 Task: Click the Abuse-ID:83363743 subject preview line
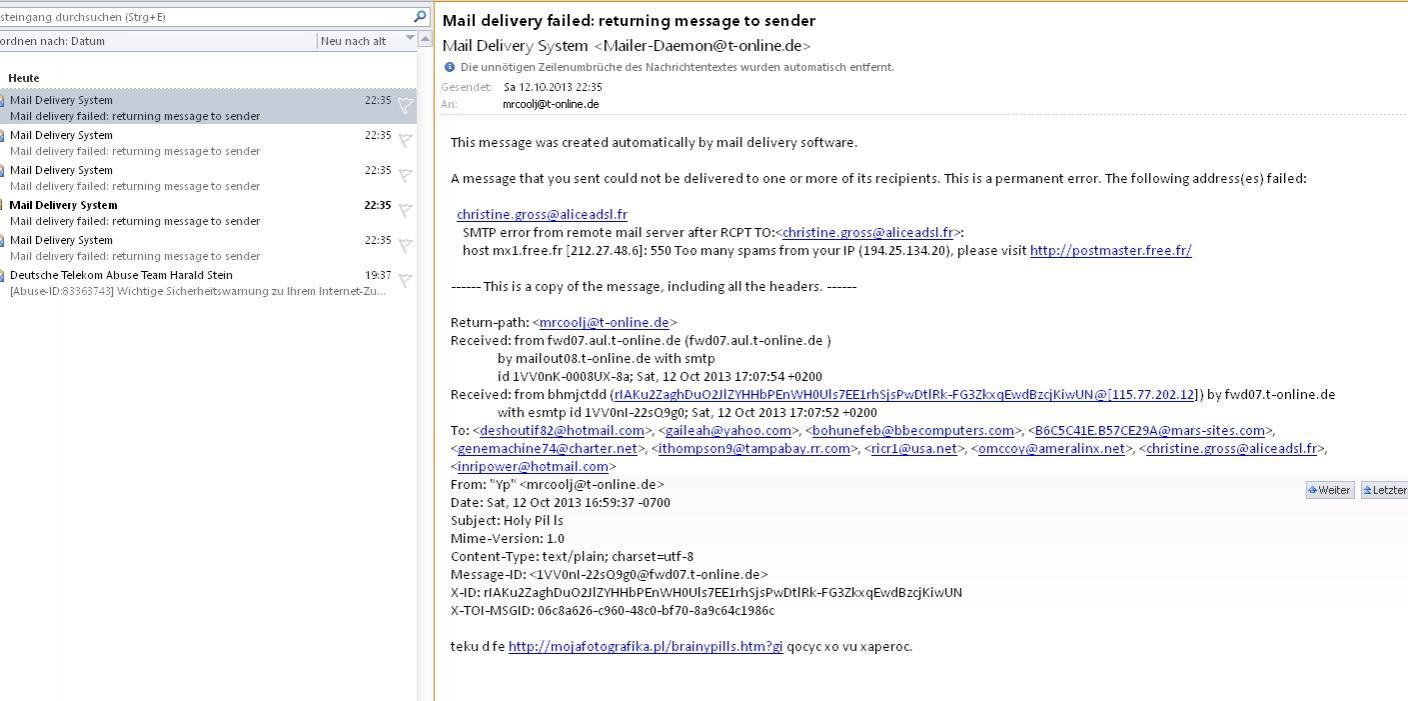click(x=198, y=291)
